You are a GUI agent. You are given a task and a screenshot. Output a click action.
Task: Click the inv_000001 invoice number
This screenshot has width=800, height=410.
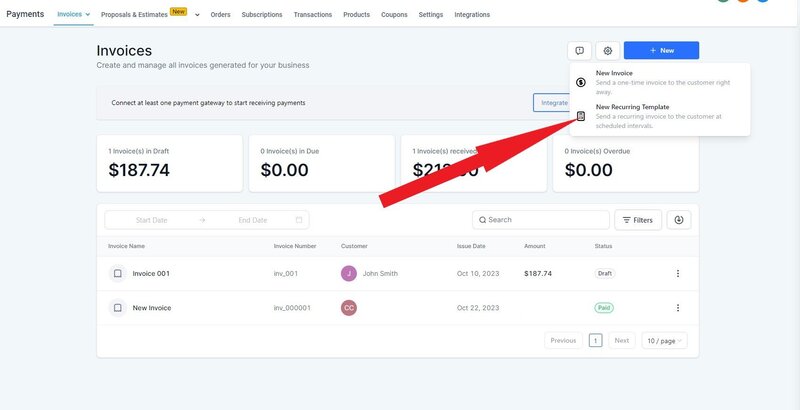(x=292, y=308)
